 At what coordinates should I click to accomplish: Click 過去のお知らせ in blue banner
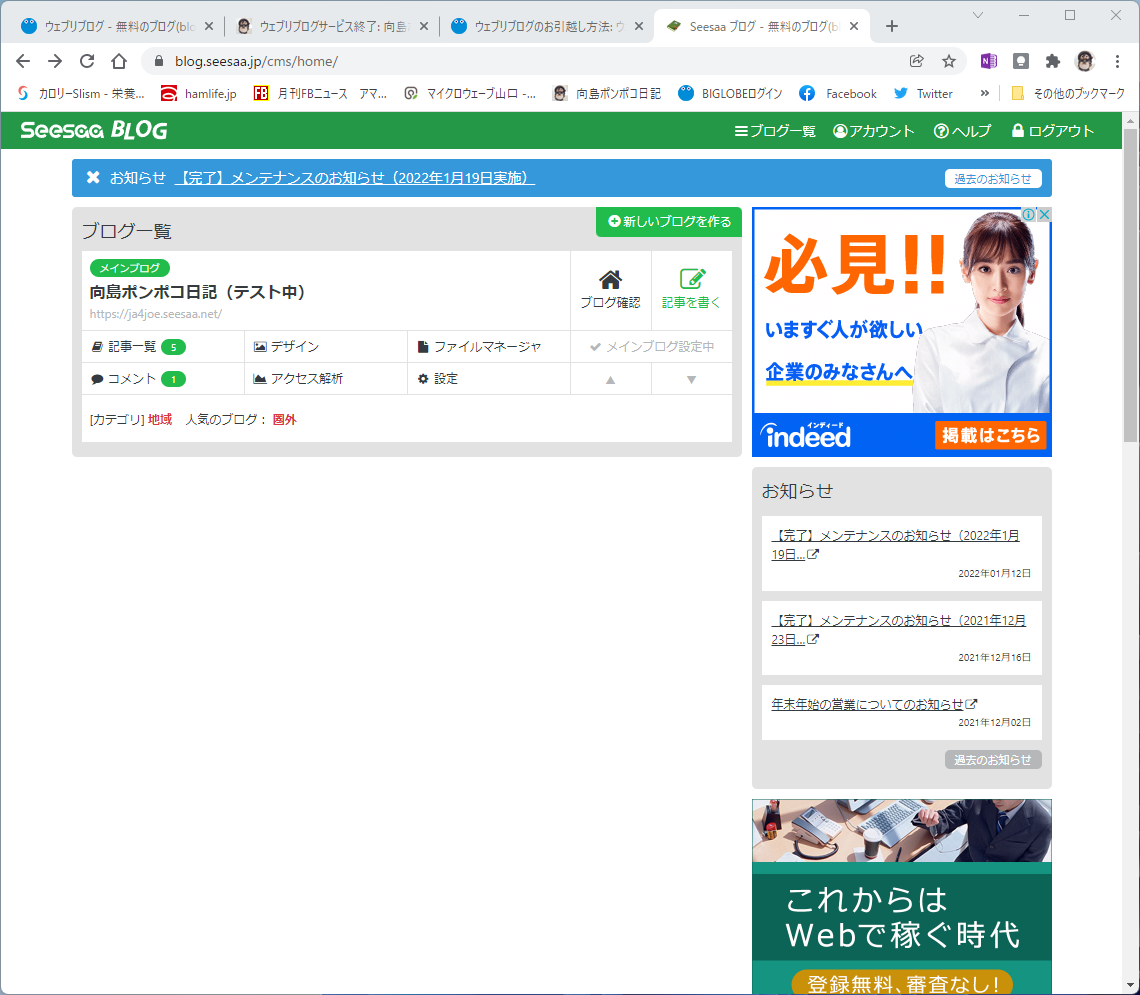pyautogui.click(x=992, y=179)
